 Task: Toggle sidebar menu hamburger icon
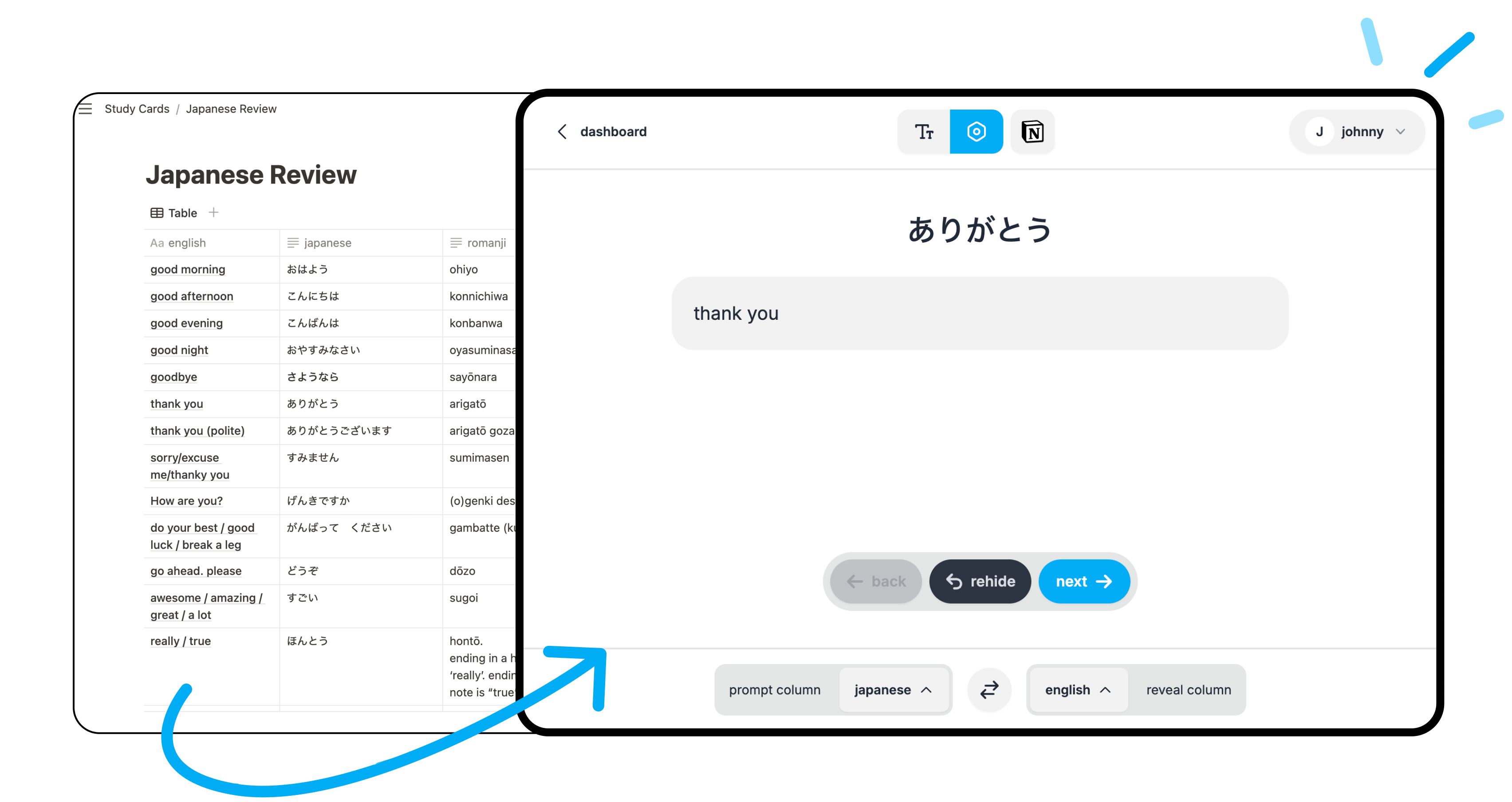85,109
